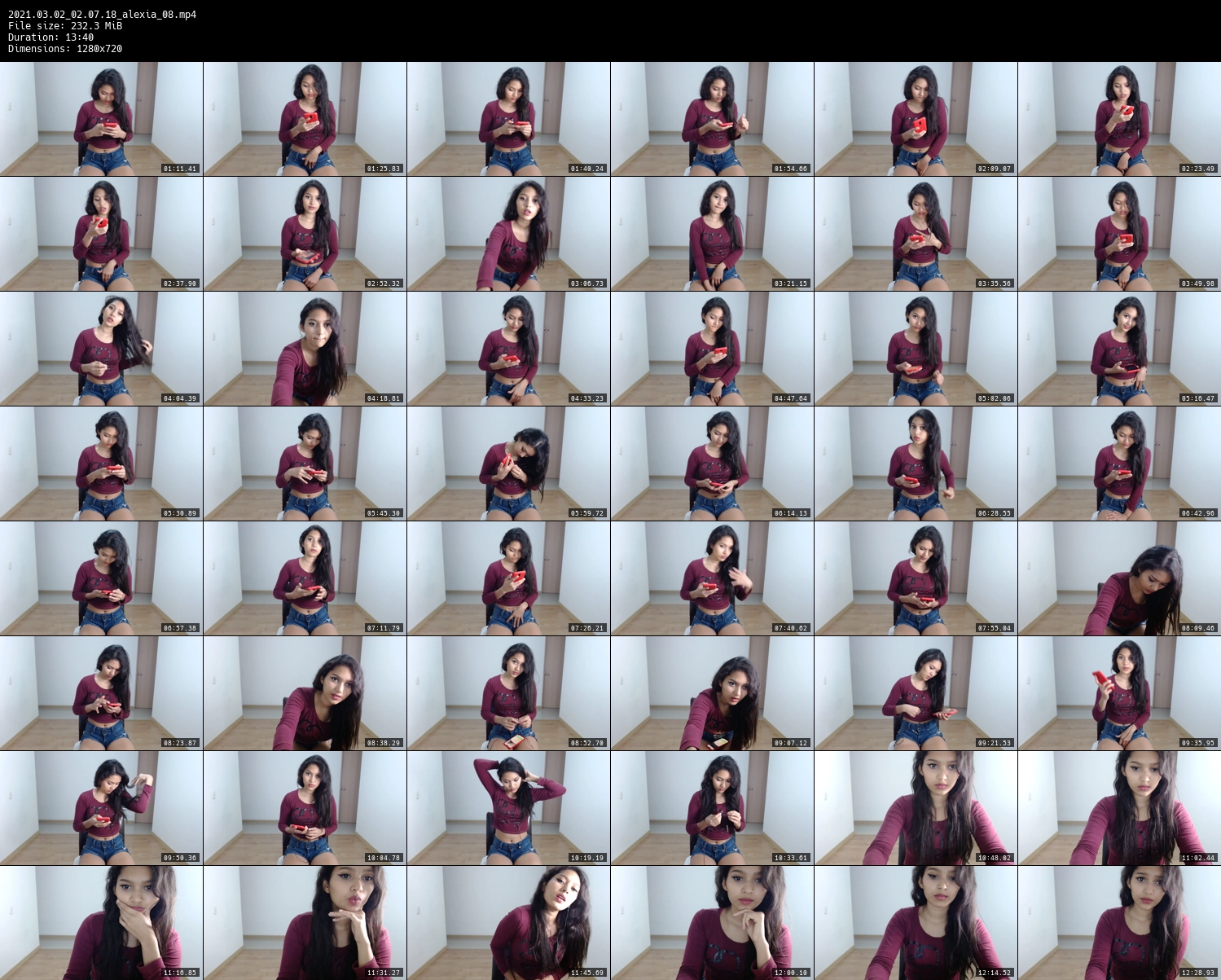Open the frame timed 07:11.79
The width and height of the screenshot is (1221, 980).
coord(305,578)
